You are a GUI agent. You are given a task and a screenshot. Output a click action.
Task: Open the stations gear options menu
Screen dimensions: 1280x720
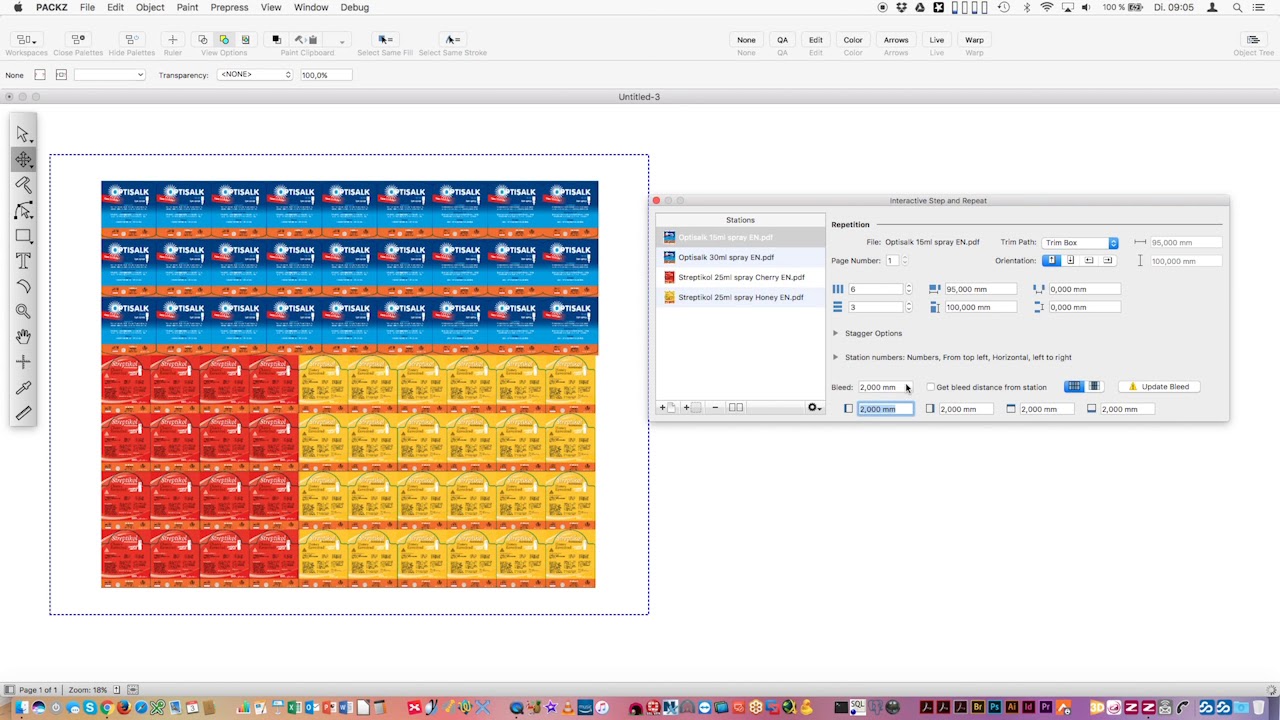(814, 408)
